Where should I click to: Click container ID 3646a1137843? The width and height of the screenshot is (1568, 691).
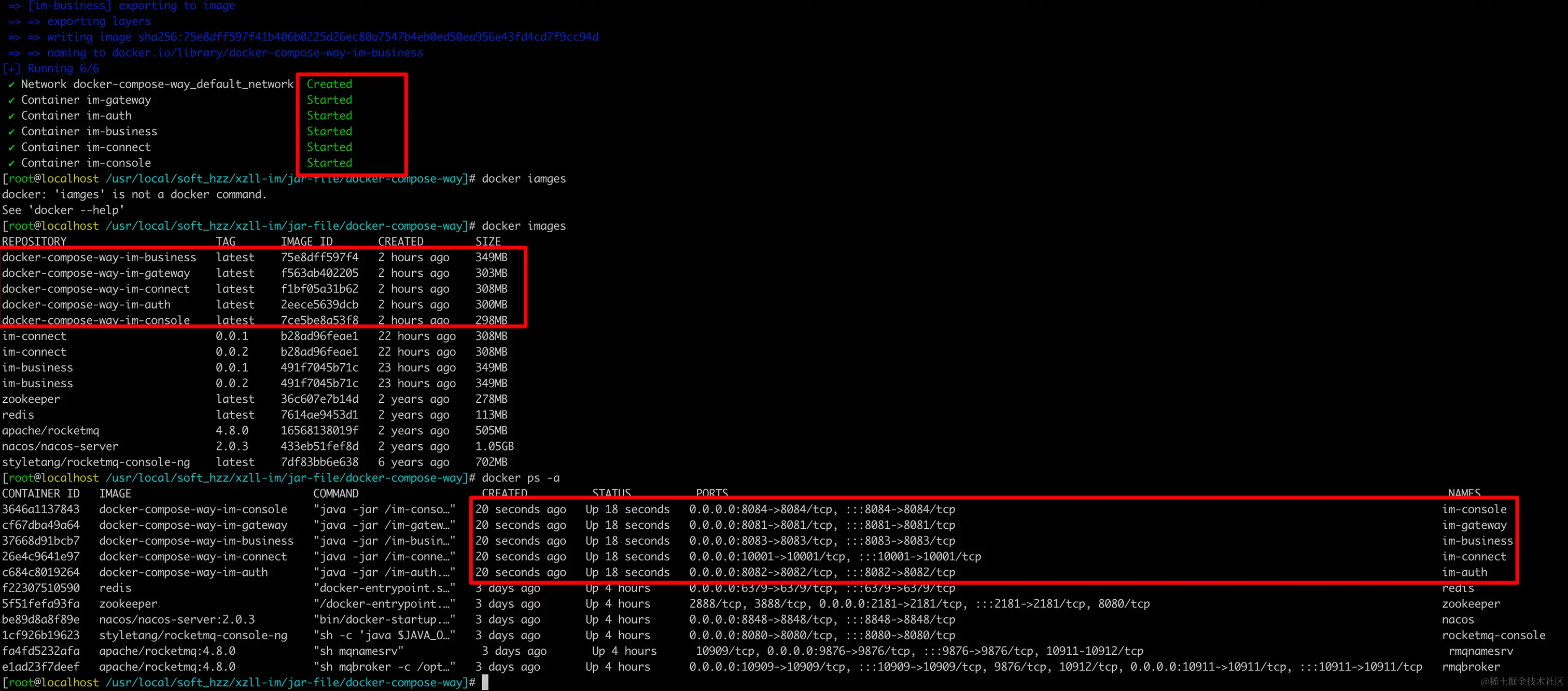point(40,509)
